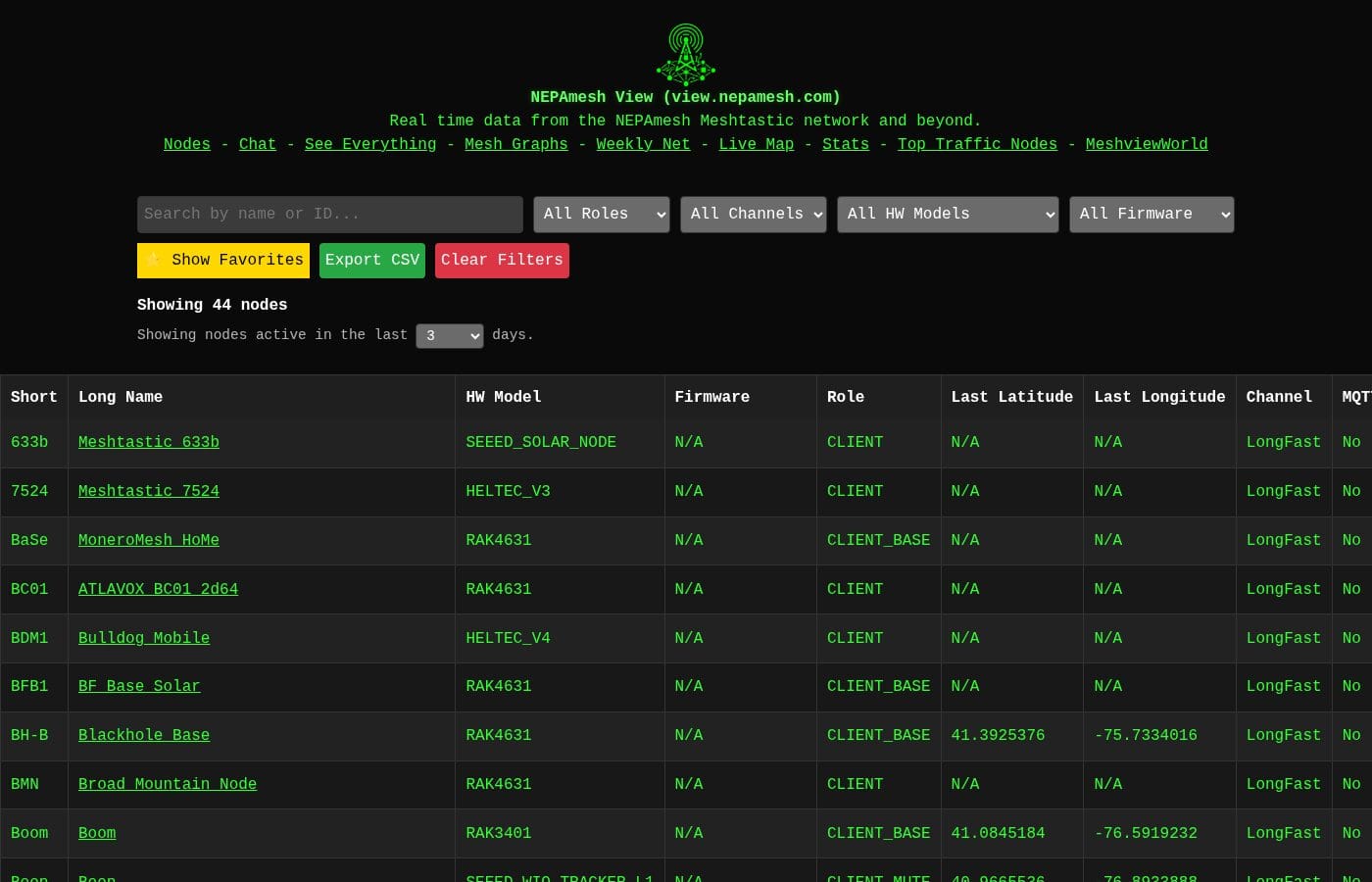This screenshot has height=882, width=1372.
Task: Open the Boom node link in RAK3401 row
Action: click(97, 833)
